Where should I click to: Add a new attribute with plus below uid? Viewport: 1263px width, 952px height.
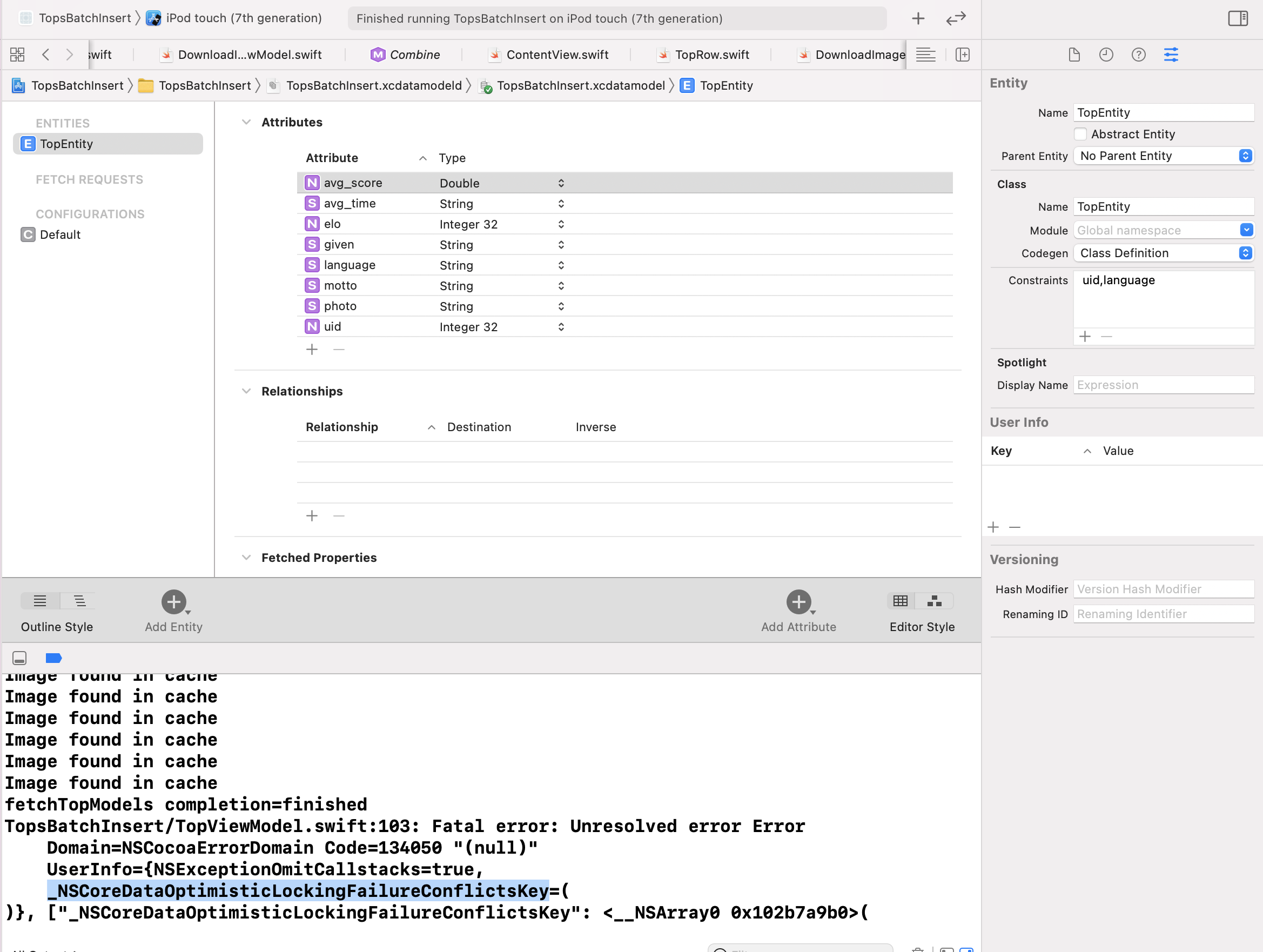tap(312, 349)
